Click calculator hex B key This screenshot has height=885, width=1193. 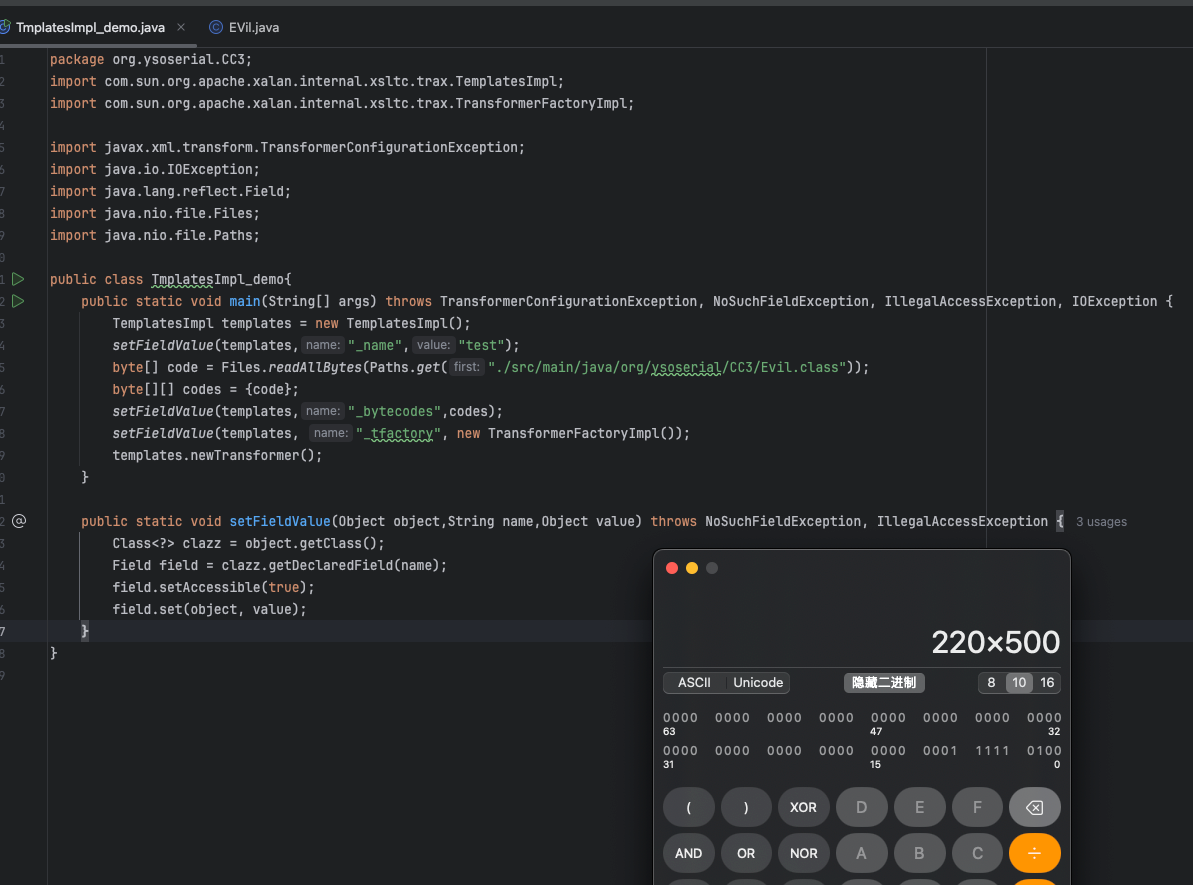tap(919, 854)
